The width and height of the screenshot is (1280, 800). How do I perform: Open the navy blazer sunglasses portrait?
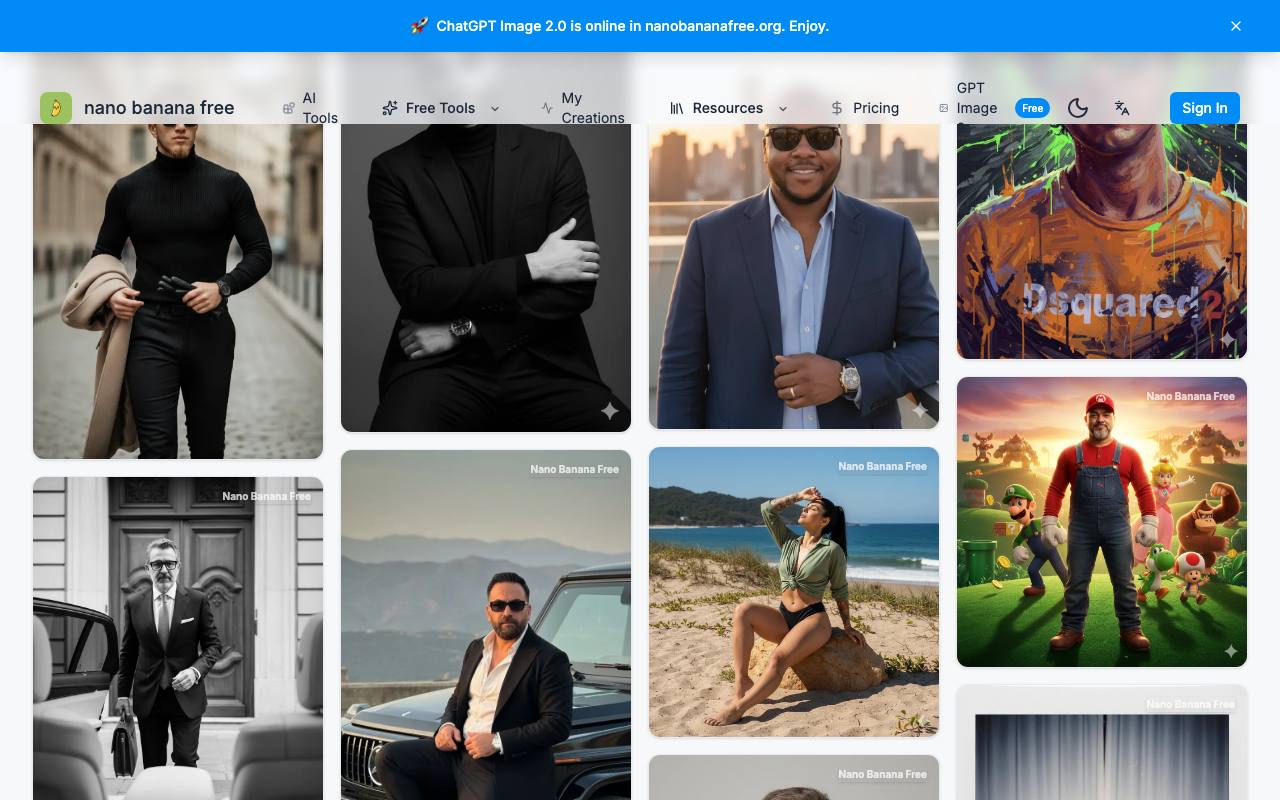794,276
